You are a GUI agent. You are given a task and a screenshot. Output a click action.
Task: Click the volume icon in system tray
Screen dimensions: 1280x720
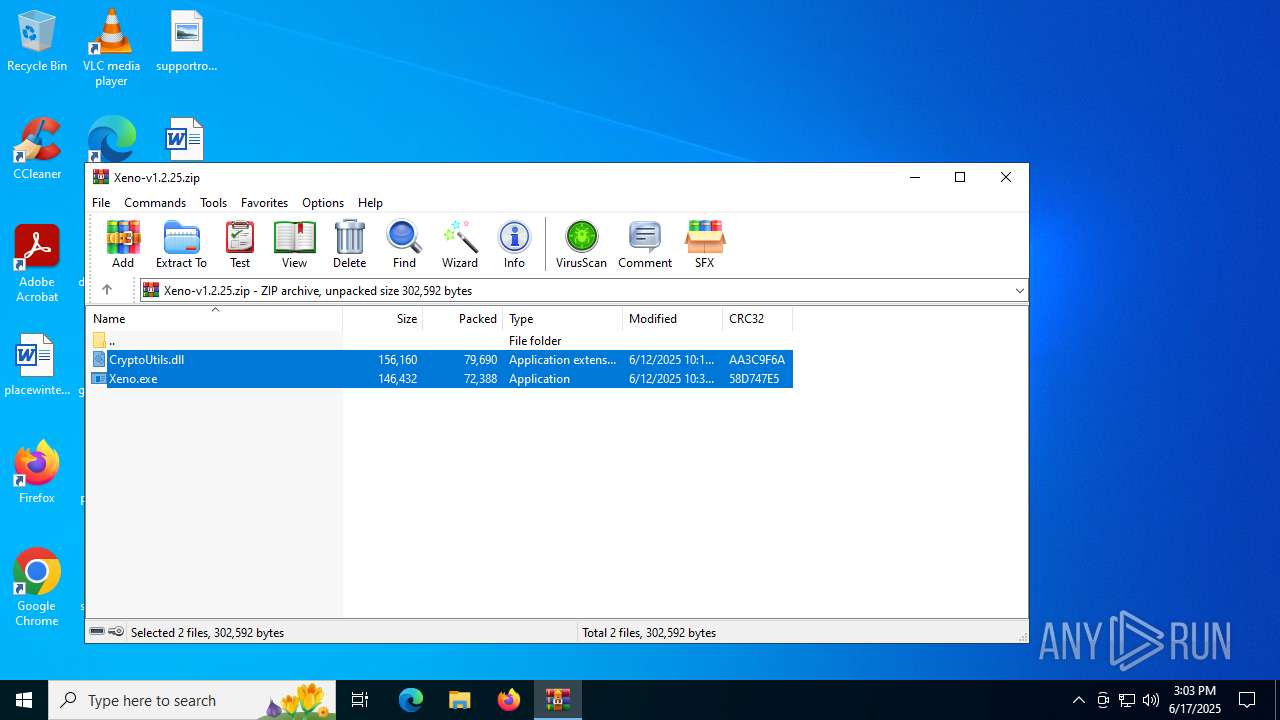click(x=1151, y=700)
